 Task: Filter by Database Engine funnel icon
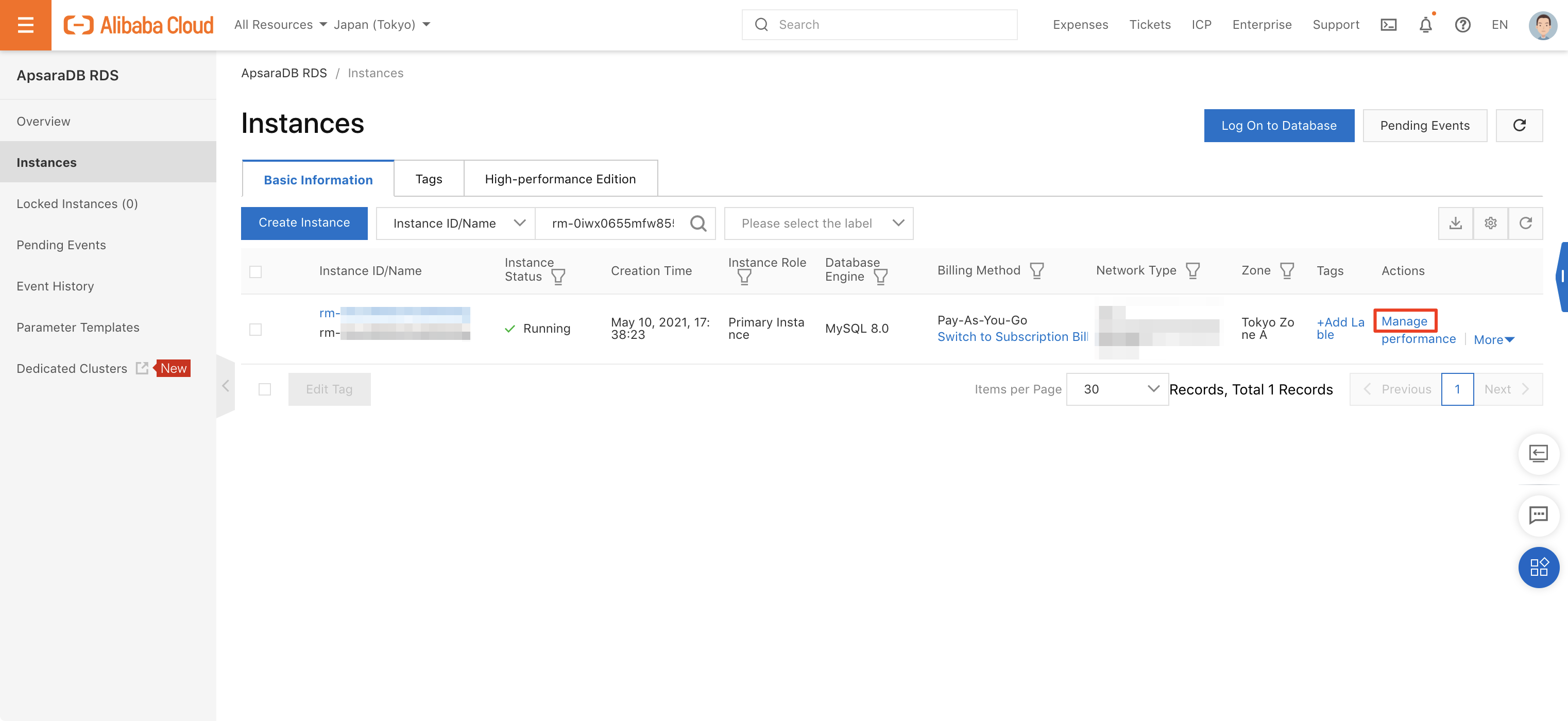click(x=881, y=277)
